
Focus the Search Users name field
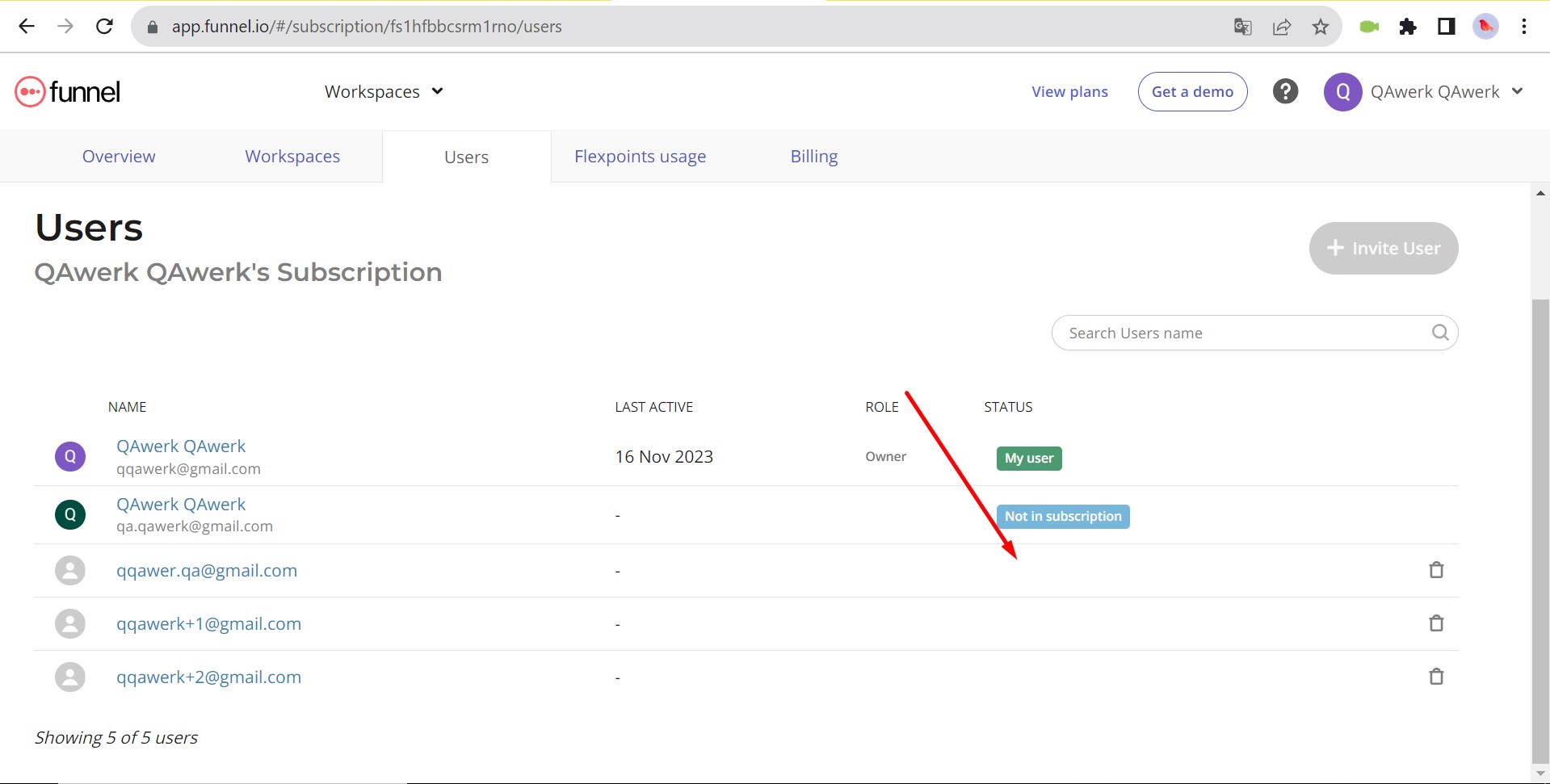[1254, 333]
